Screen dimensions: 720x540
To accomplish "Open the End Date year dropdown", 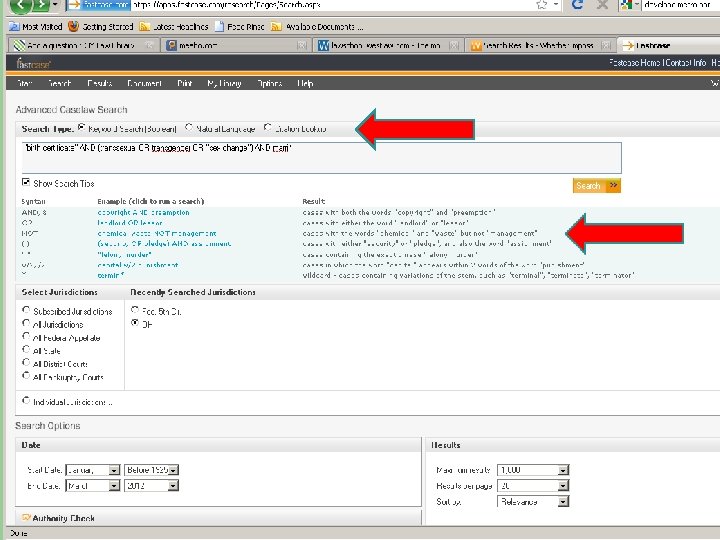I will pyautogui.click(x=152, y=485).
